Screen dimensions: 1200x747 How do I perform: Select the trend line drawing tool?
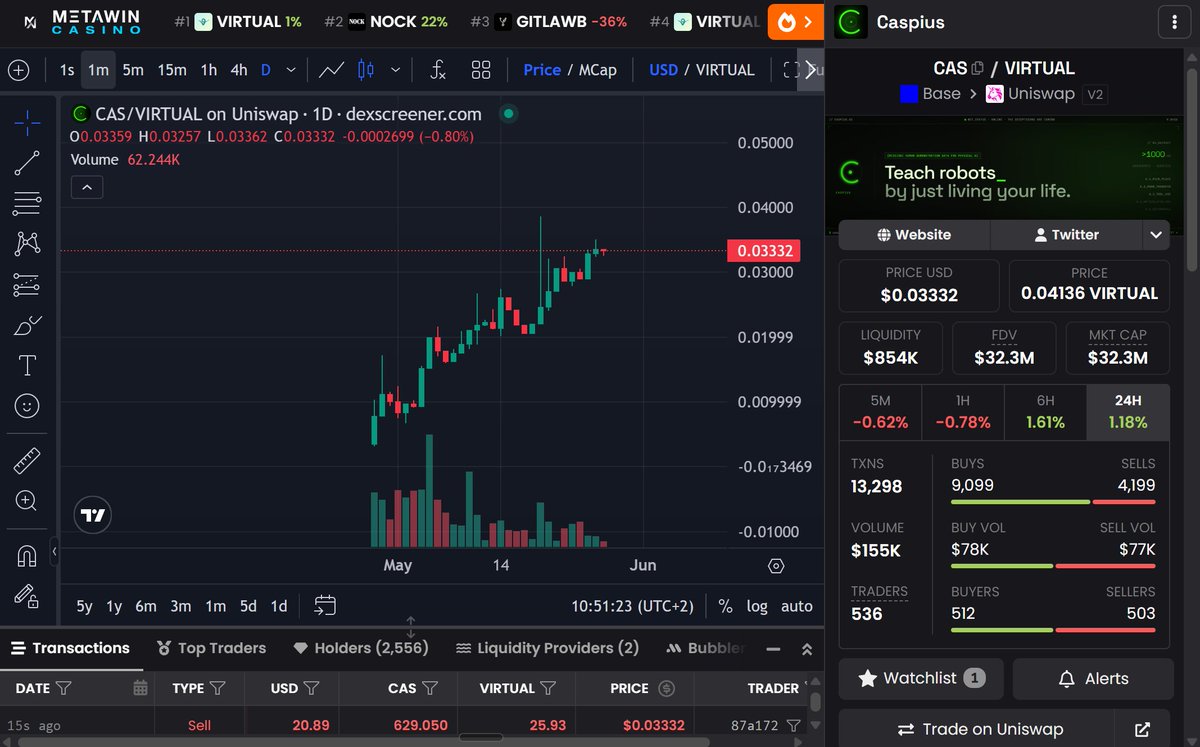click(27, 163)
